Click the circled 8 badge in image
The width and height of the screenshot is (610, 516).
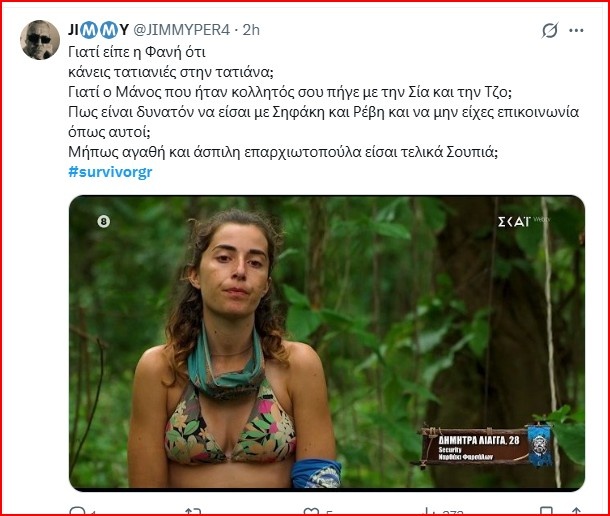(102, 221)
